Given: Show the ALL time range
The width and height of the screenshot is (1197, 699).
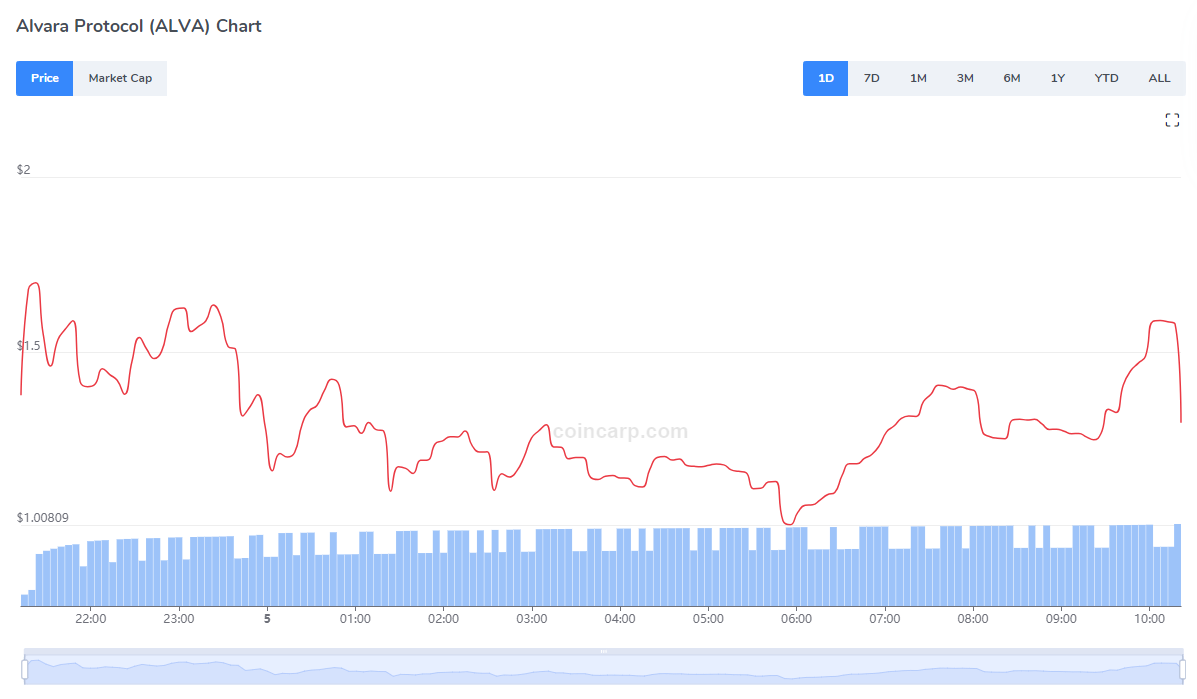Looking at the screenshot, I should pos(1159,77).
